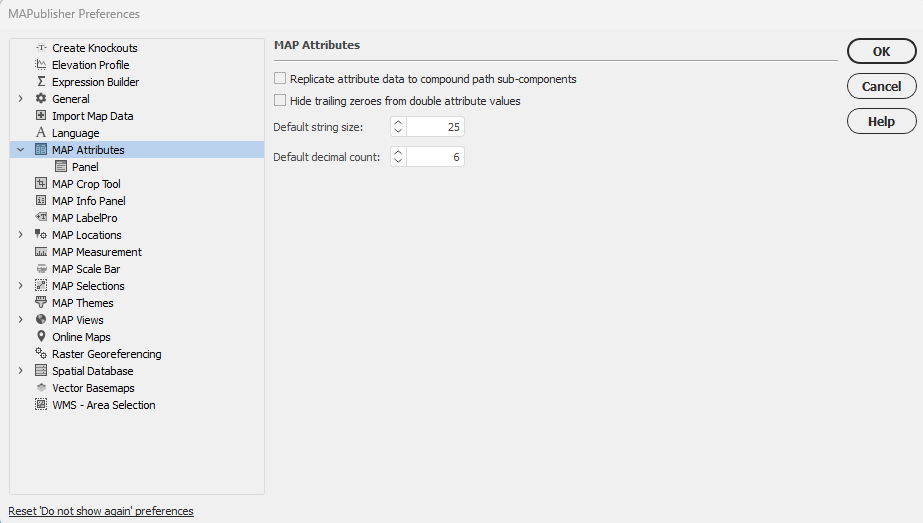Select the MAP Scale Bar entry
This screenshot has height=523, width=923.
pos(86,269)
